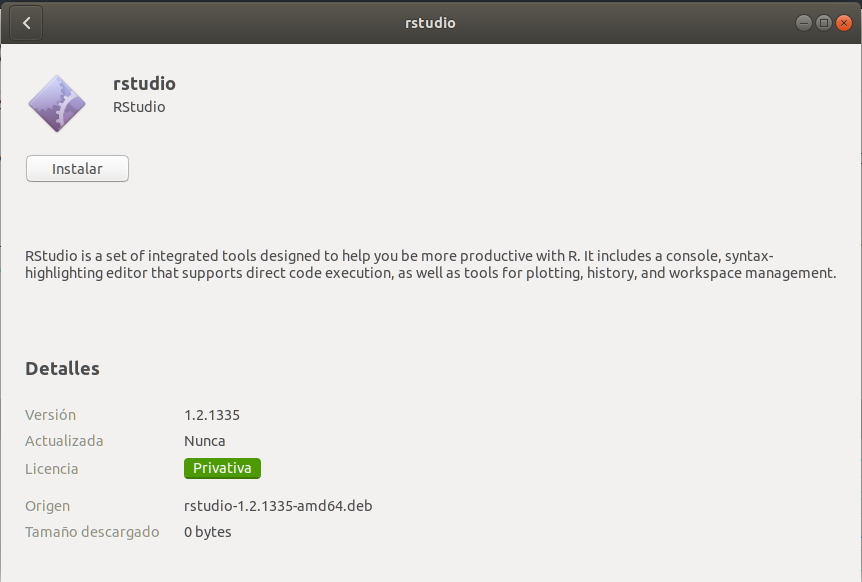Screen dimensions: 862x582
Task: Go back using the header arrow button
Action: pos(26,23)
